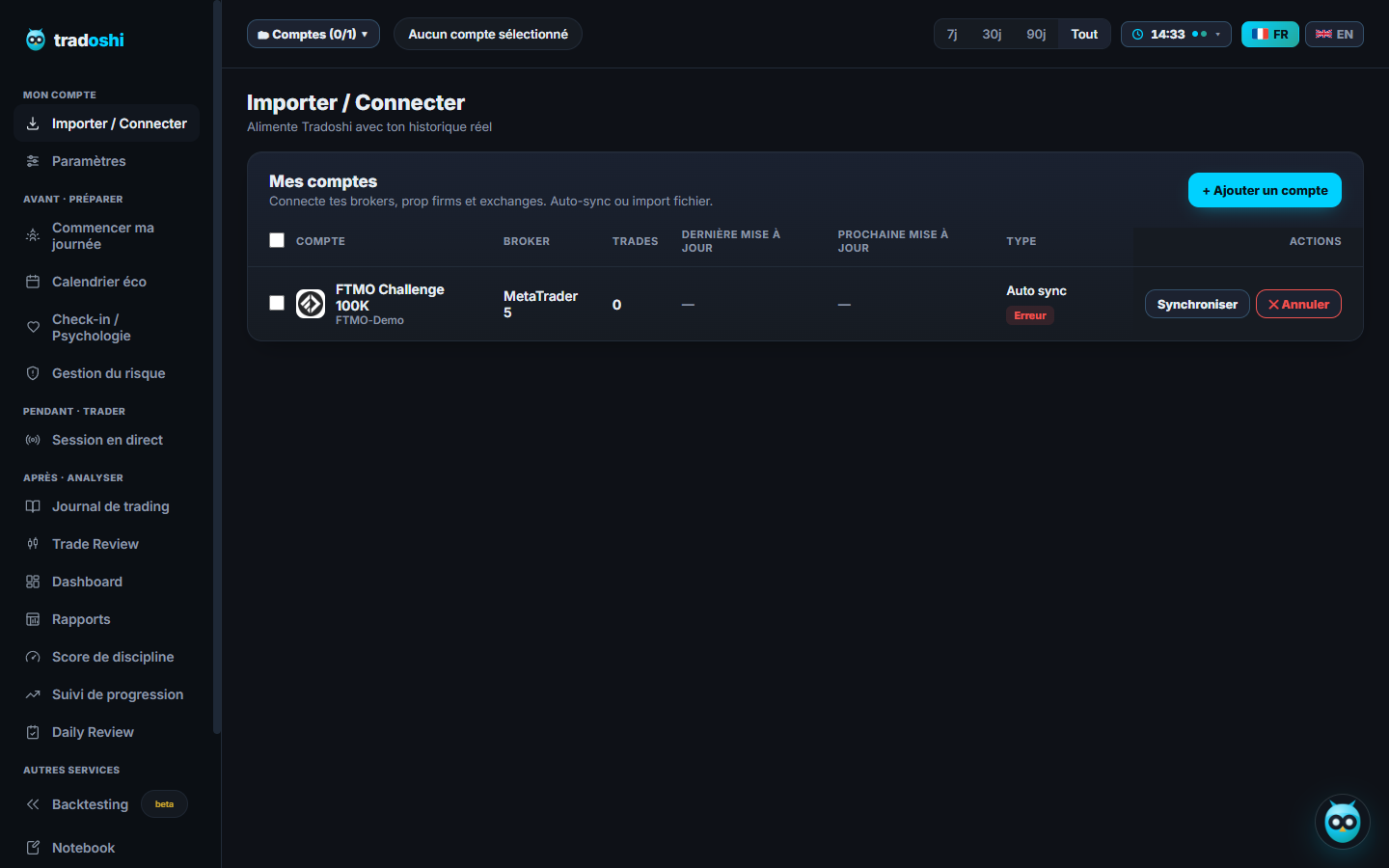Click the Score de discipline gauge icon
Screen dimensions: 1389x868
click(33, 657)
